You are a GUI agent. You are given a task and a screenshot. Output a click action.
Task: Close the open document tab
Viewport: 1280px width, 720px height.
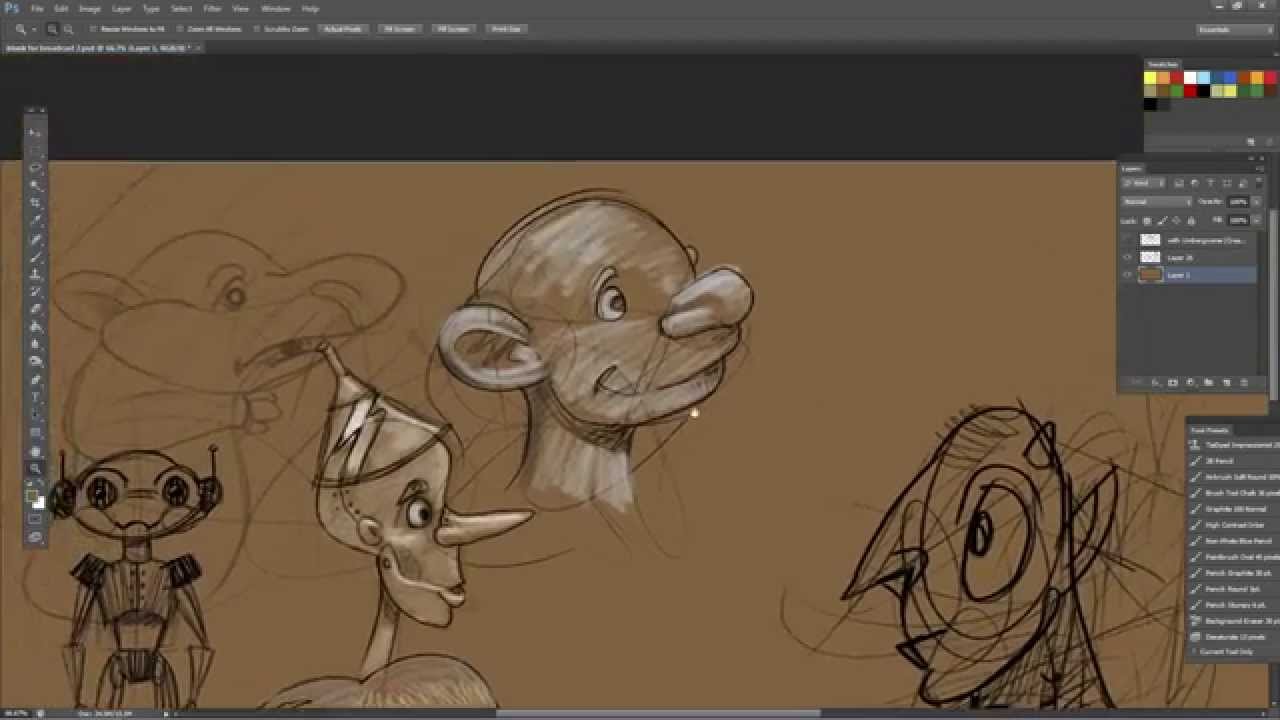point(198,47)
